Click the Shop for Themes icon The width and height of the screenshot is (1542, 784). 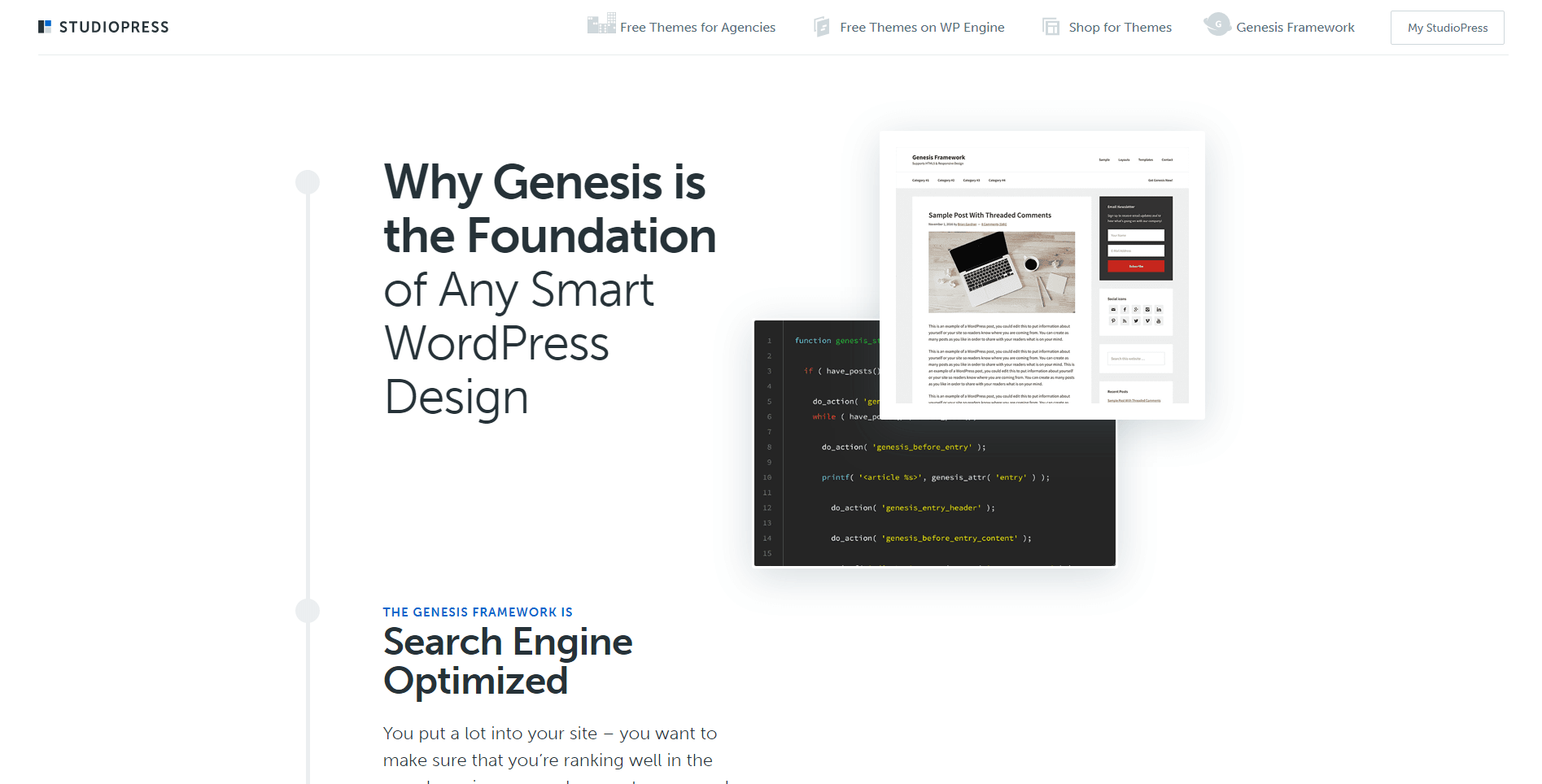(1051, 27)
